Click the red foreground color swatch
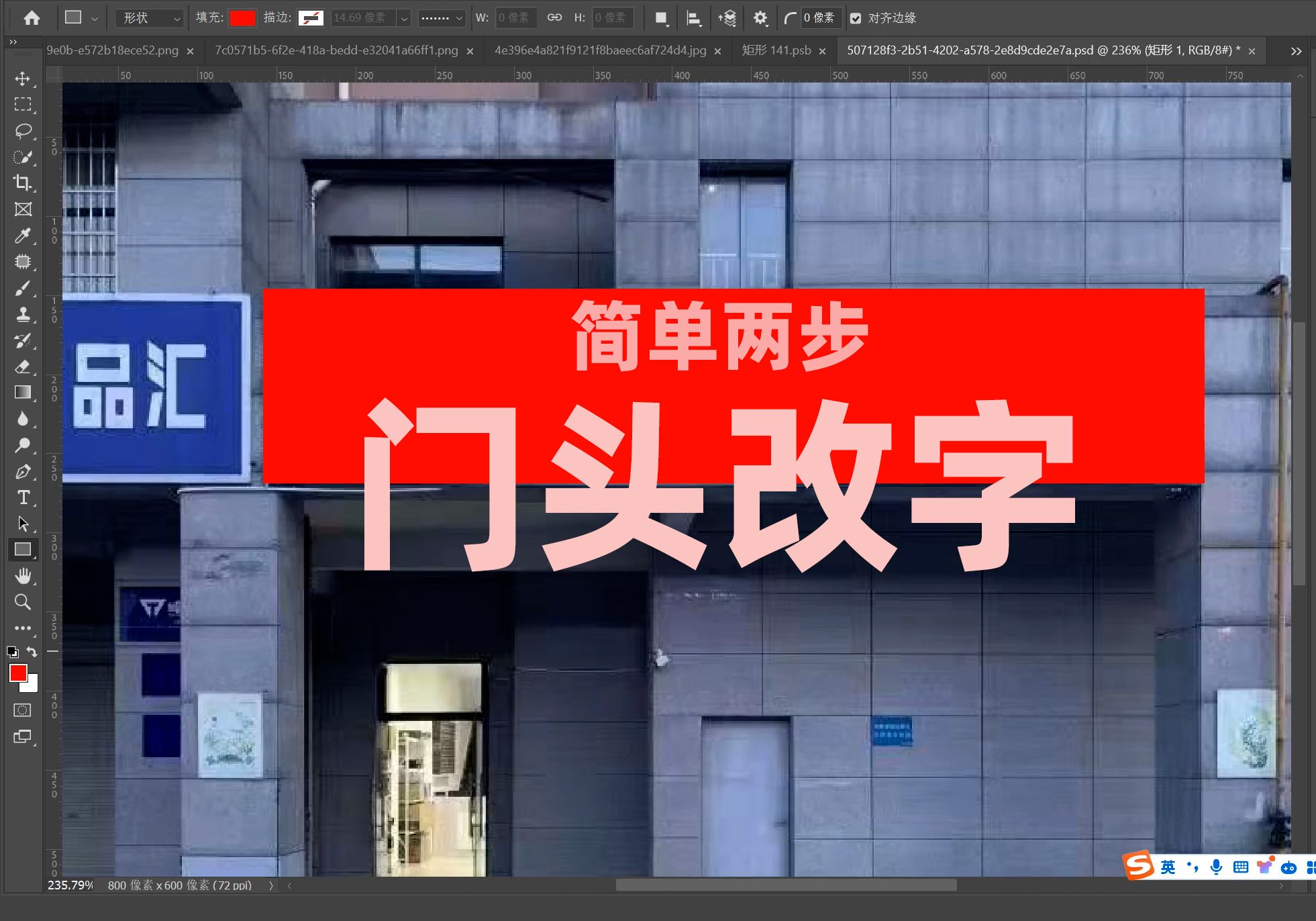This screenshot has height=921, width=1316. 13,675
